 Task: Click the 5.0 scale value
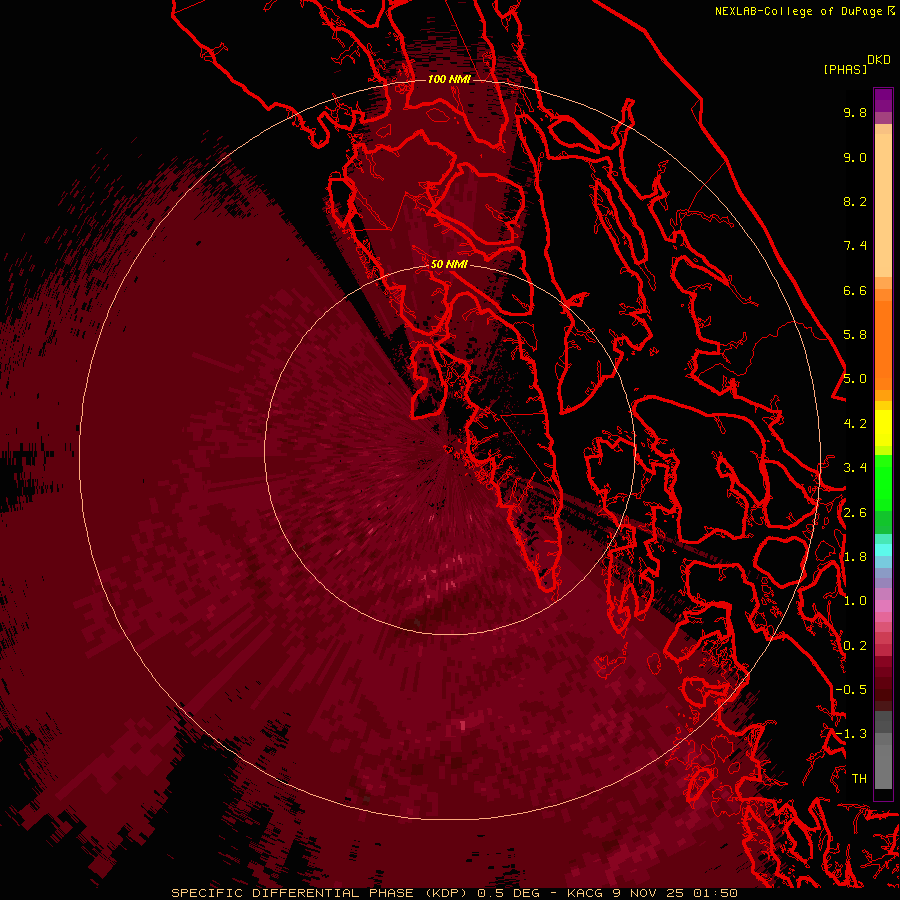coord(855,379)
